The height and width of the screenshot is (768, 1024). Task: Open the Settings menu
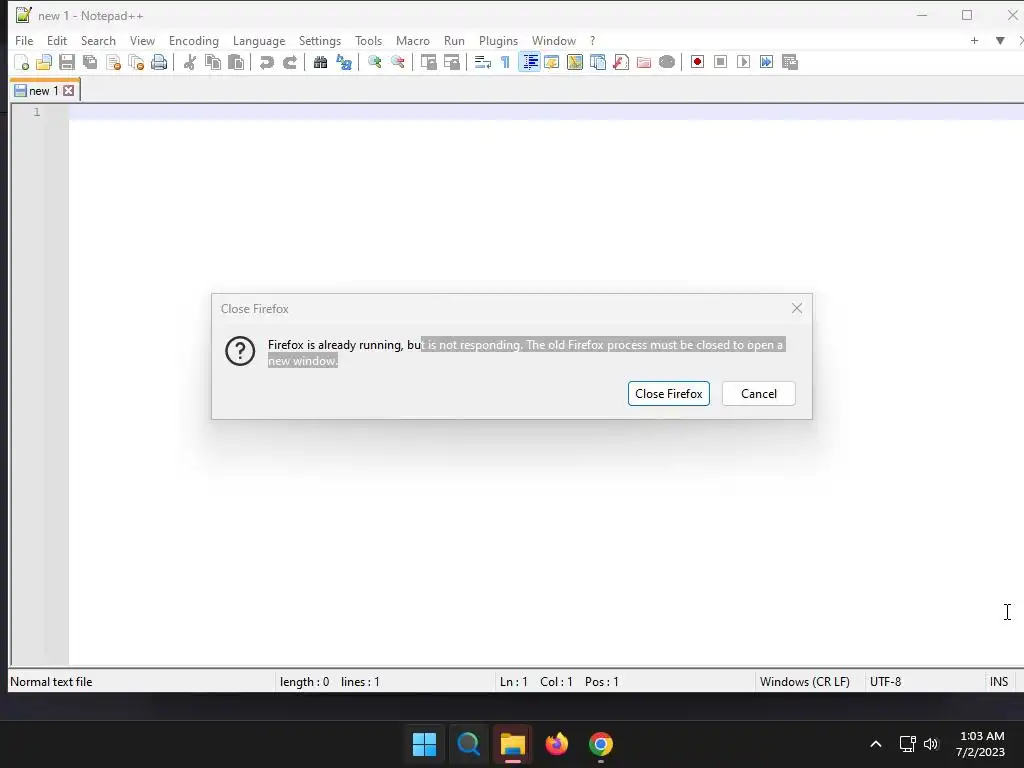click(320, 40)
